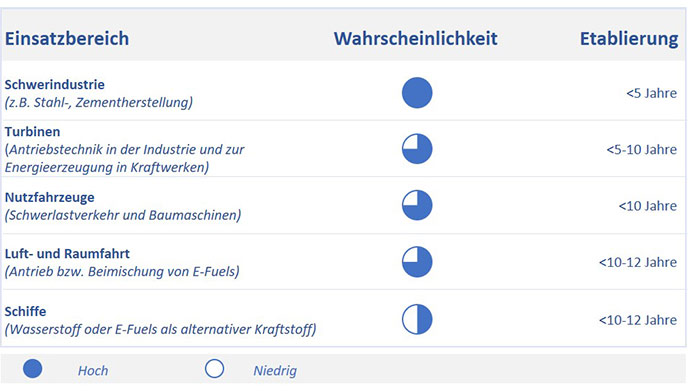Screen dimensions: 700x391
Task: Click the <5-10 Jahre value
Action: [642, 150]
